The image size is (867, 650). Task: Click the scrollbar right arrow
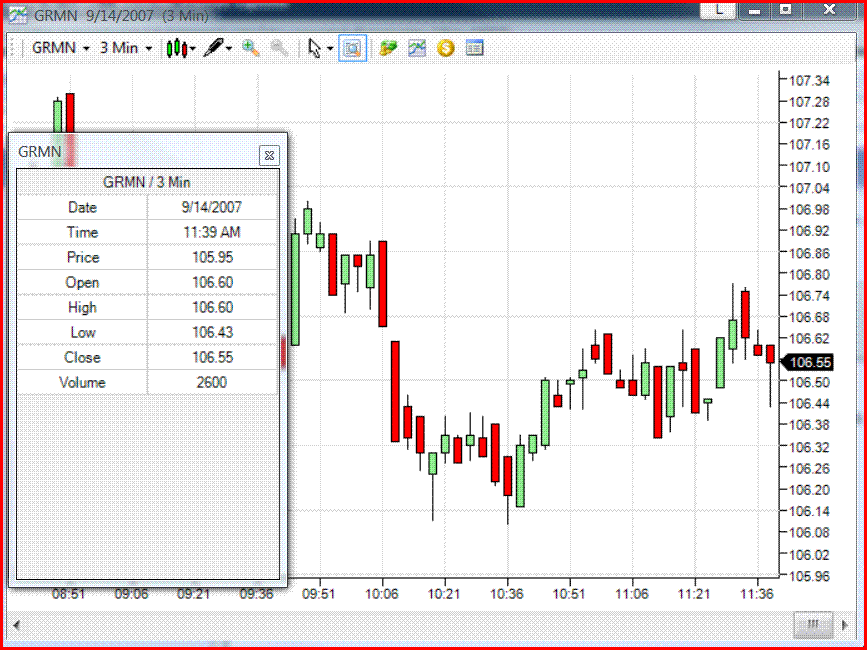pyautogui.click(x=845, y=625)
